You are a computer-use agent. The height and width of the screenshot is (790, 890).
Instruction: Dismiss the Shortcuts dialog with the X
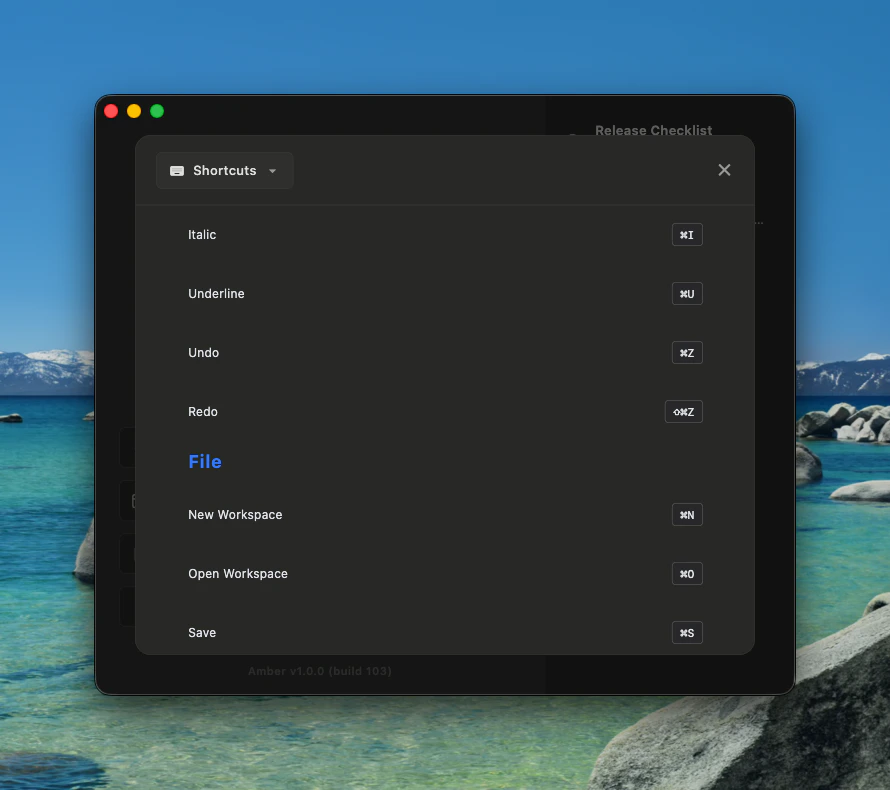coord(724,169)
